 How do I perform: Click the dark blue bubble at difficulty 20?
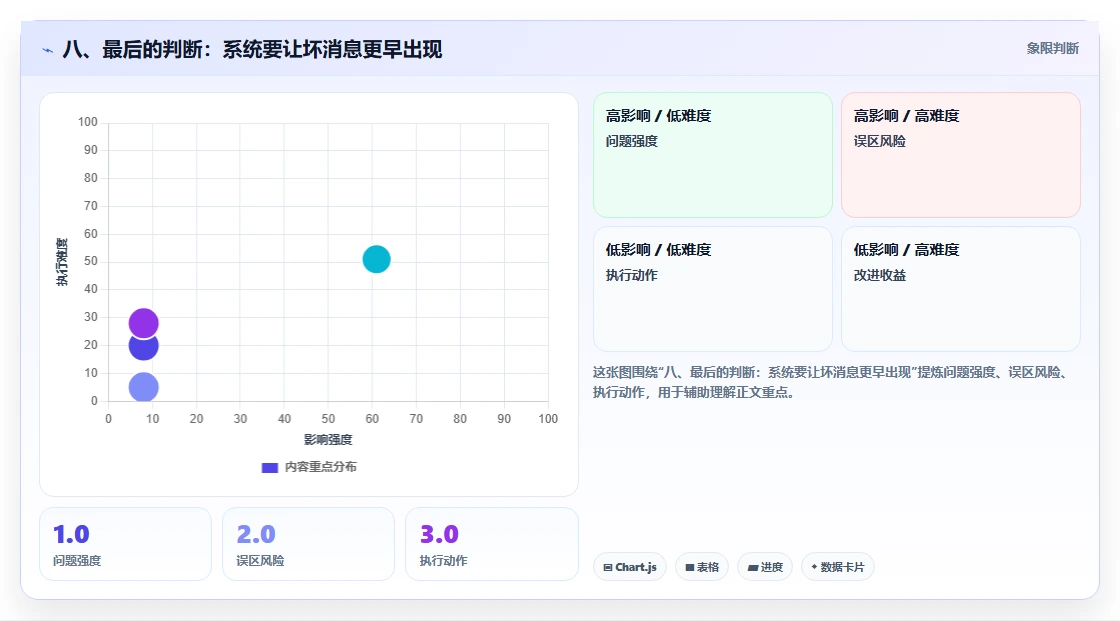click(144, 347)
